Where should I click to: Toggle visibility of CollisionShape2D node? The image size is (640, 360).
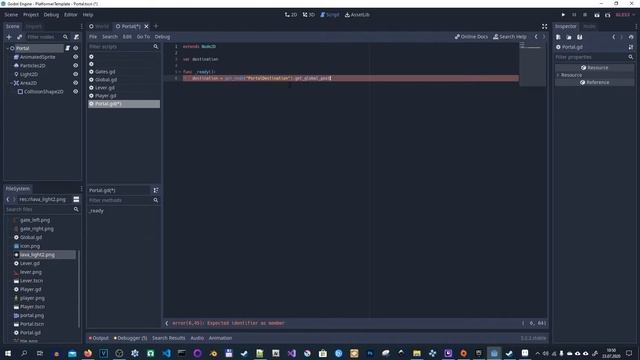(x=76, y=92)
